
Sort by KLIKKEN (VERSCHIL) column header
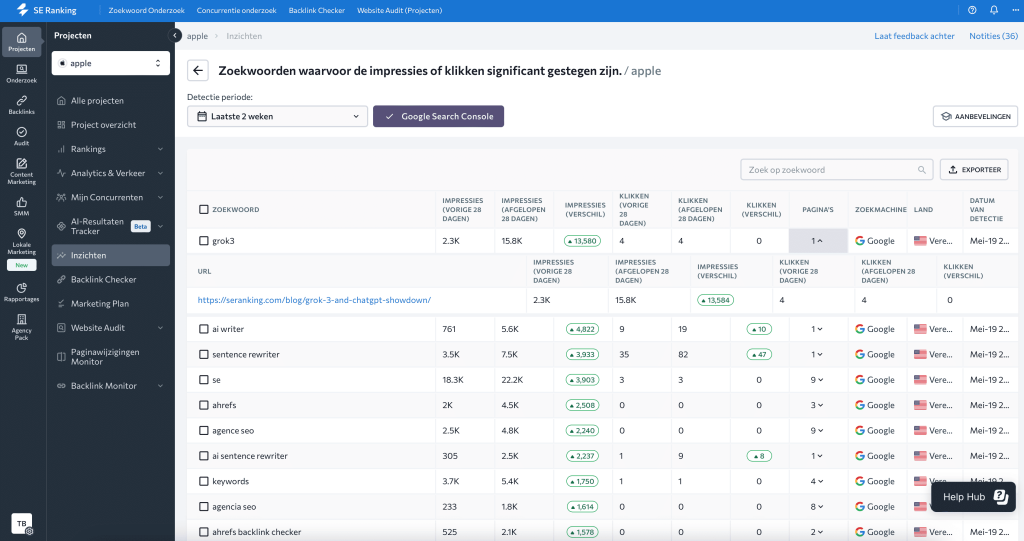point(761,210)
